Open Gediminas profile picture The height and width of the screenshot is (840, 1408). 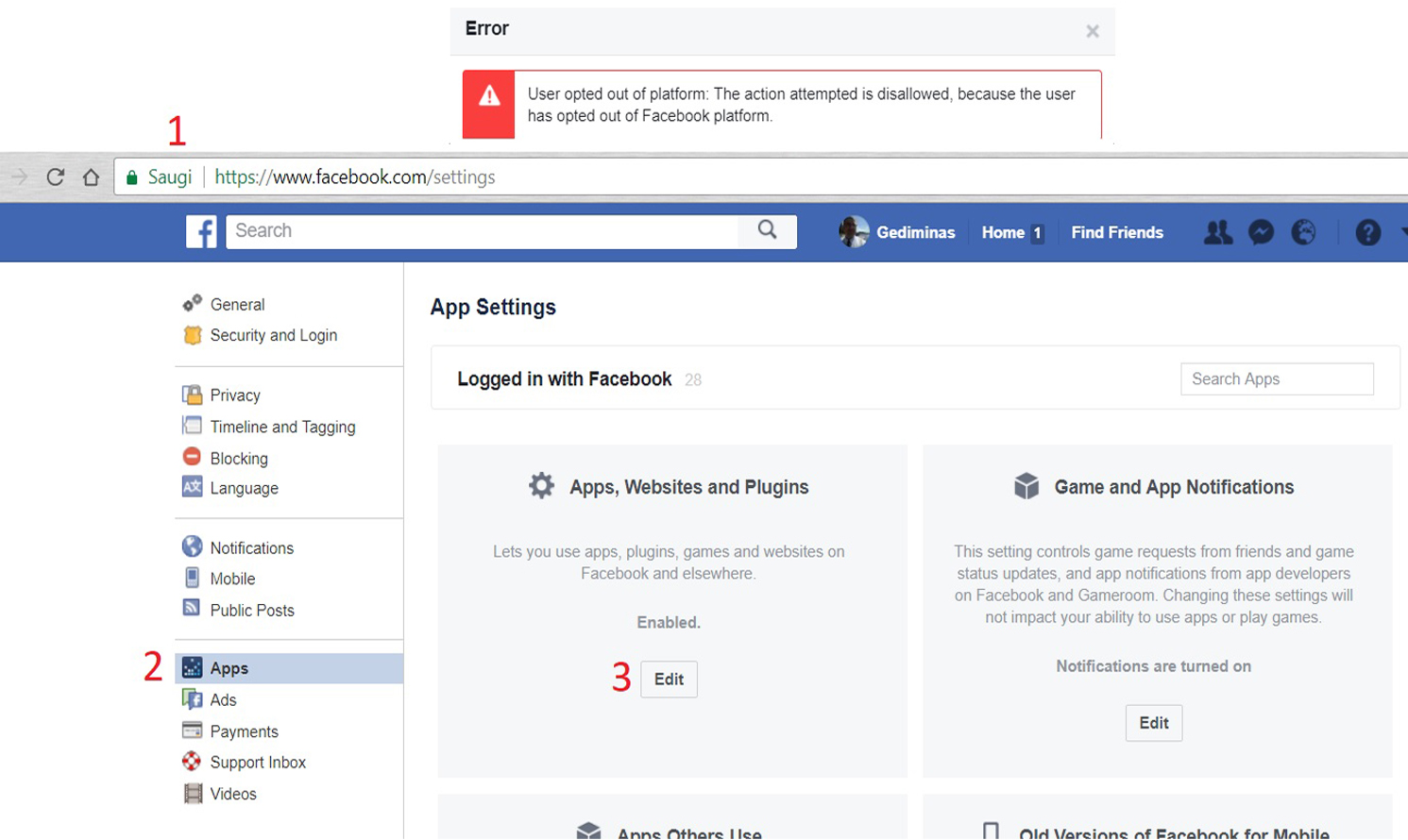pyautogui.click(x=854, y=232)
